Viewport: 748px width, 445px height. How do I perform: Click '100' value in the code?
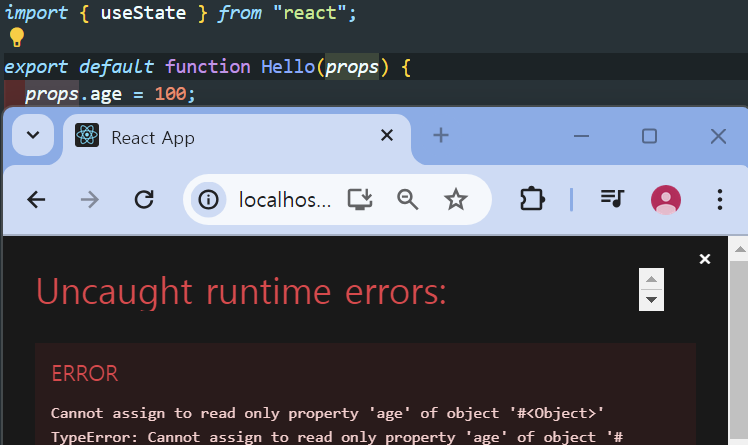[170, 93]
